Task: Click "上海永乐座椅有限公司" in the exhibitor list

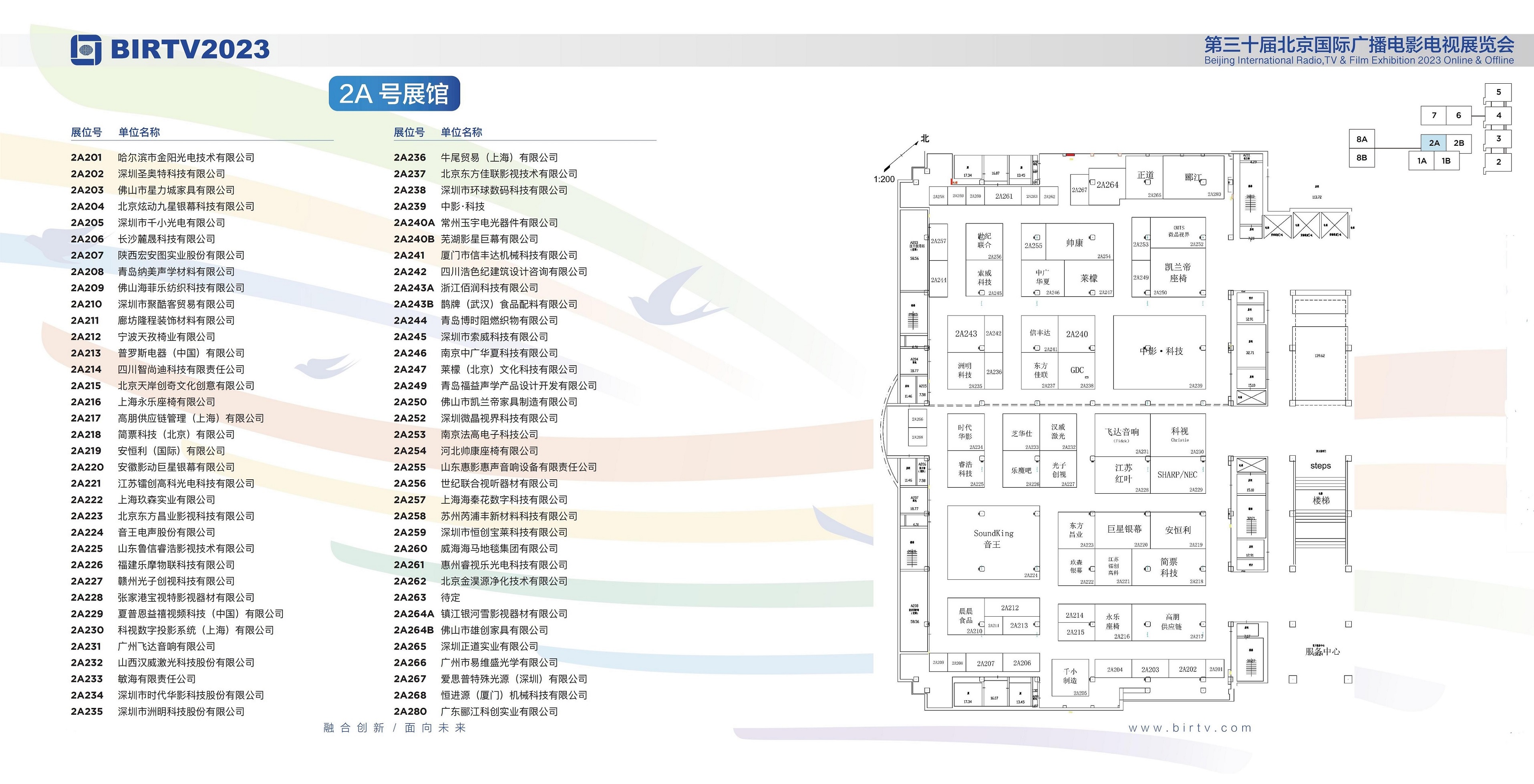Action: pos(166,402)
